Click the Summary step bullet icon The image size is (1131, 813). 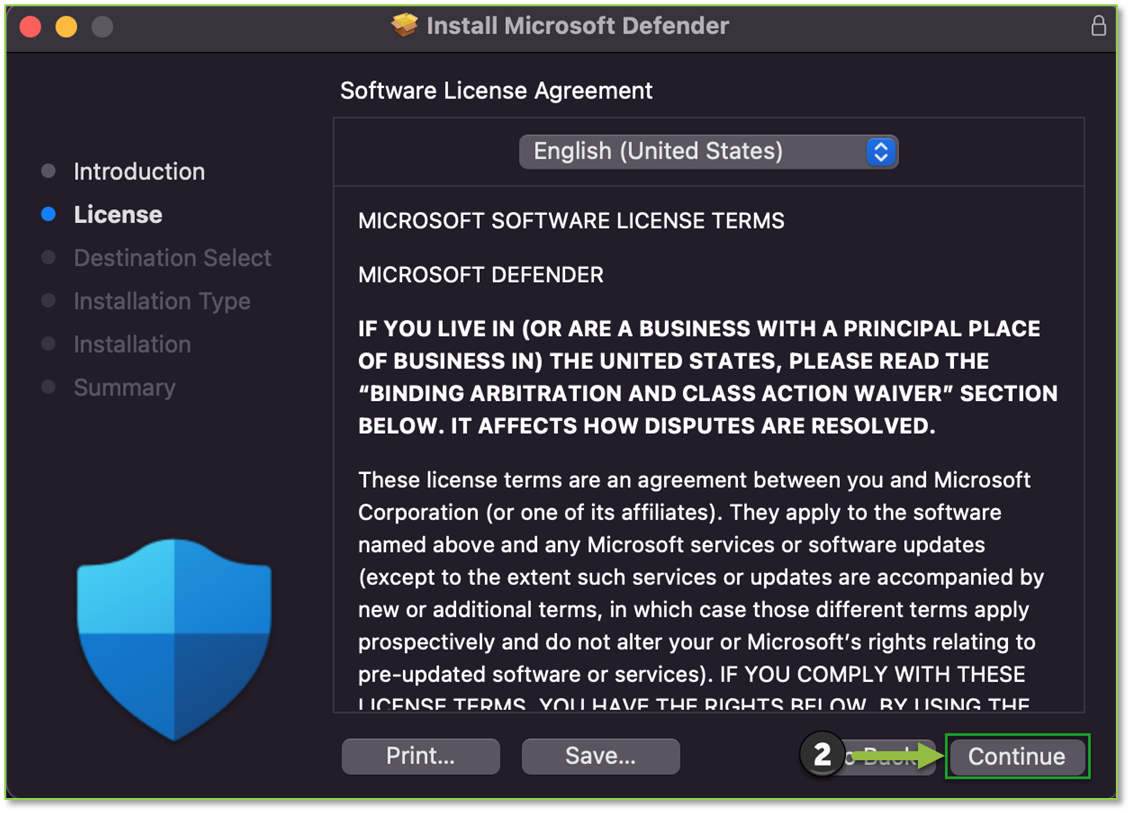49,387
